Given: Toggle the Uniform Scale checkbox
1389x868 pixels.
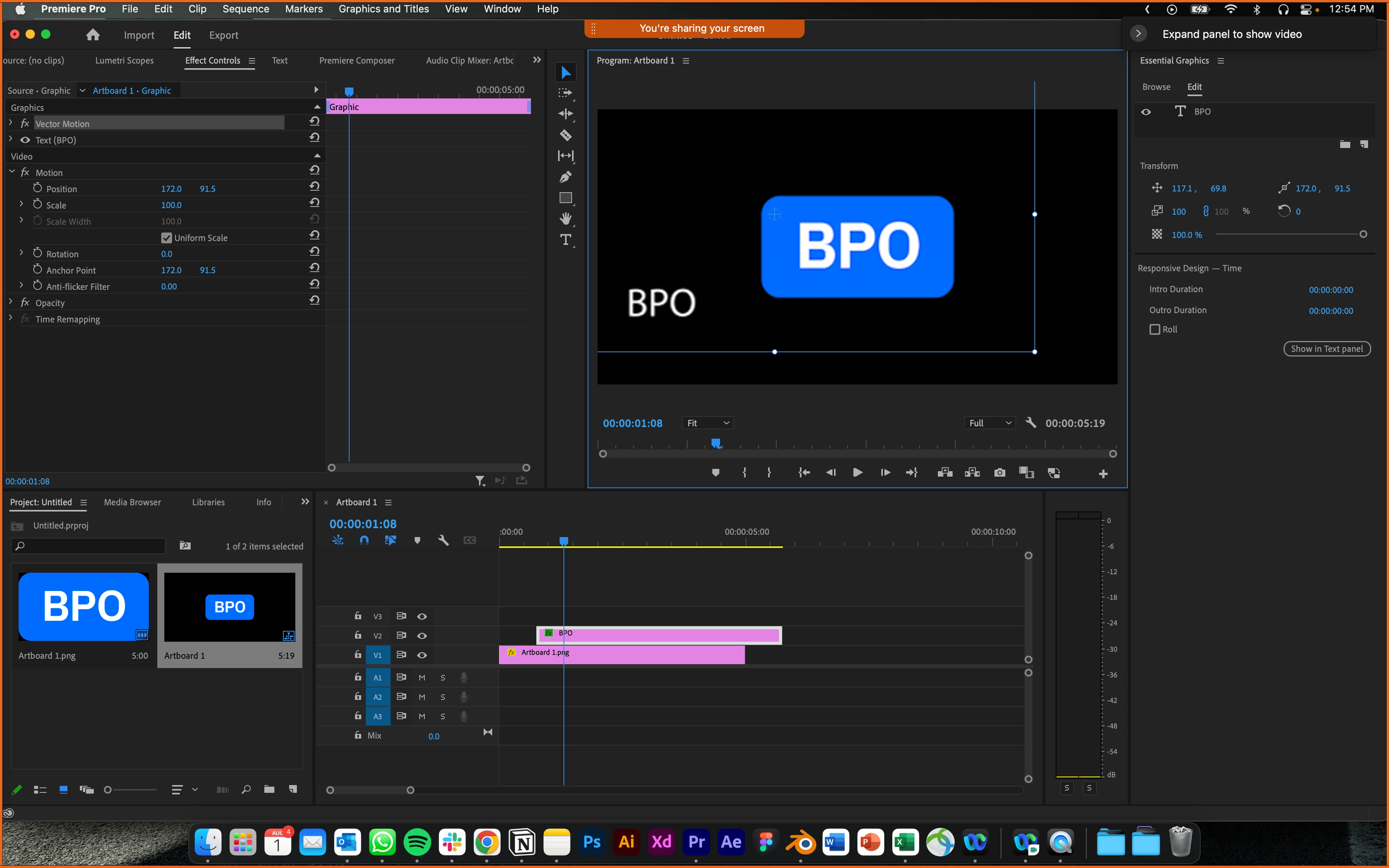Looking at the screenshot, I should tap(166, 238).
